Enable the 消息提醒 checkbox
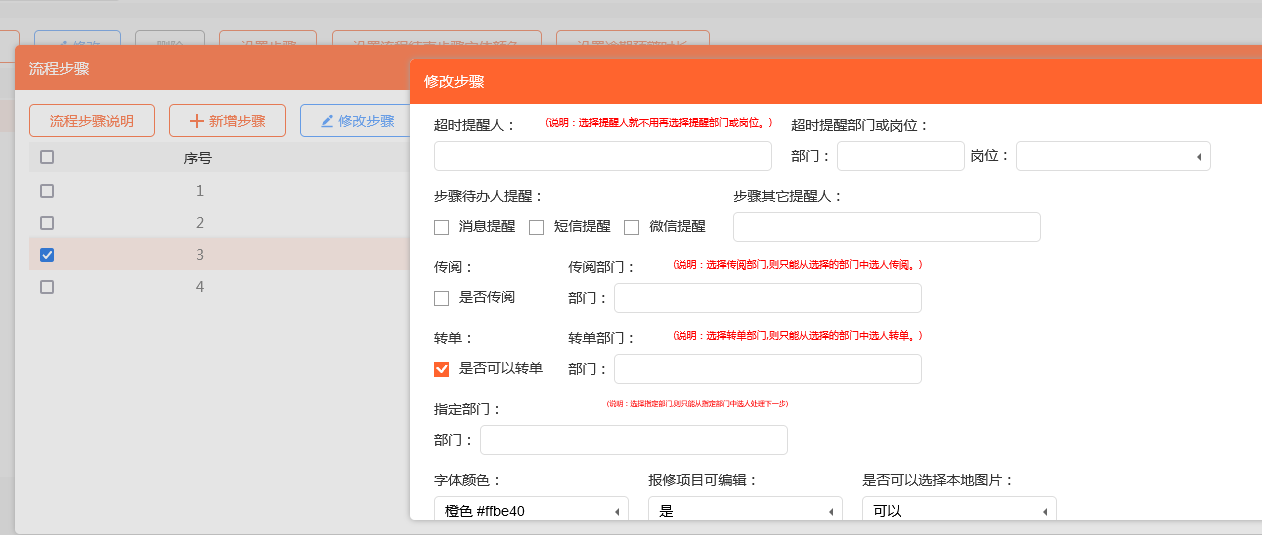This screenshot has height=535, width=1262. (x=441, y=227)
